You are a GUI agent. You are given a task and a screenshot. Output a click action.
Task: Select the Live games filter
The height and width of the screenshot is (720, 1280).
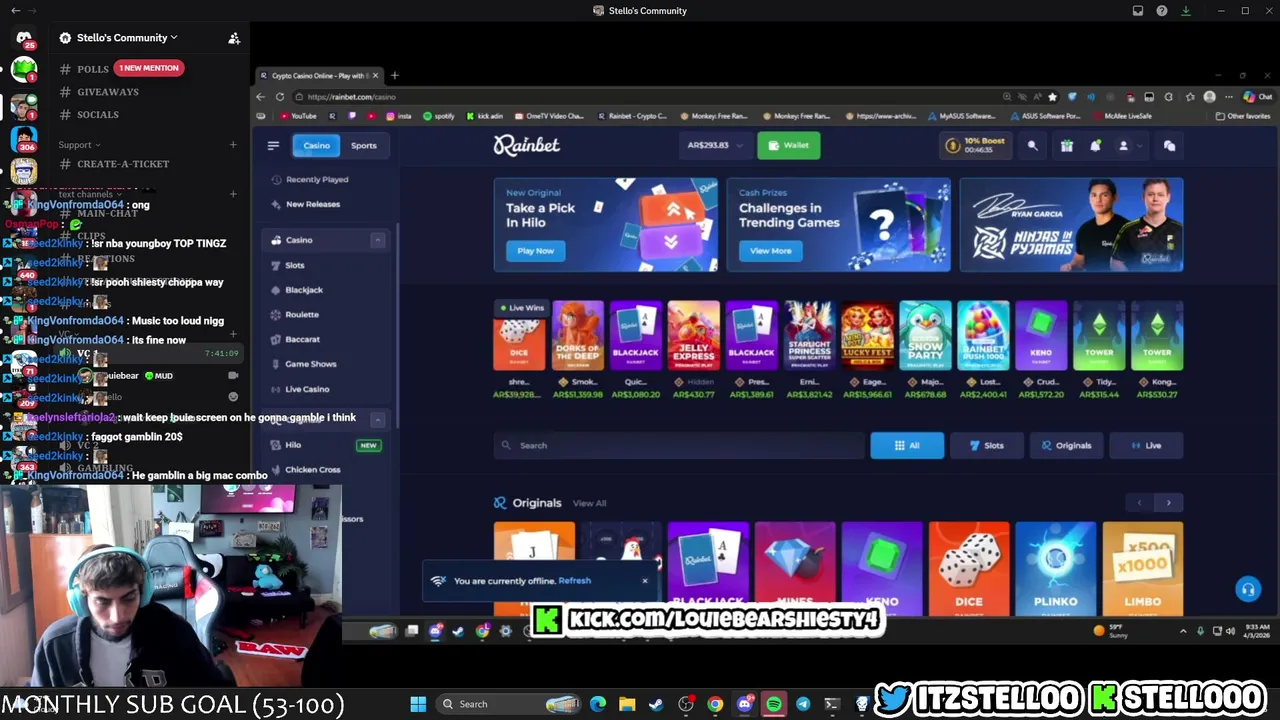[1146, 446]
